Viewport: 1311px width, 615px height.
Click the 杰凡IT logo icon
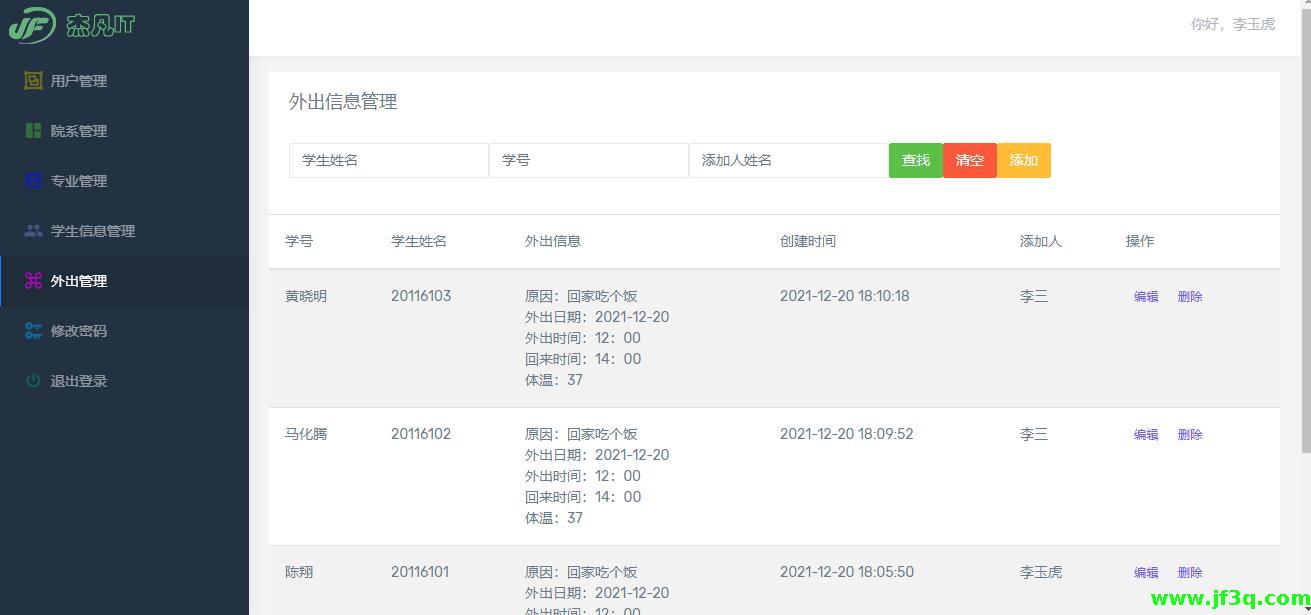pos(32,26)
